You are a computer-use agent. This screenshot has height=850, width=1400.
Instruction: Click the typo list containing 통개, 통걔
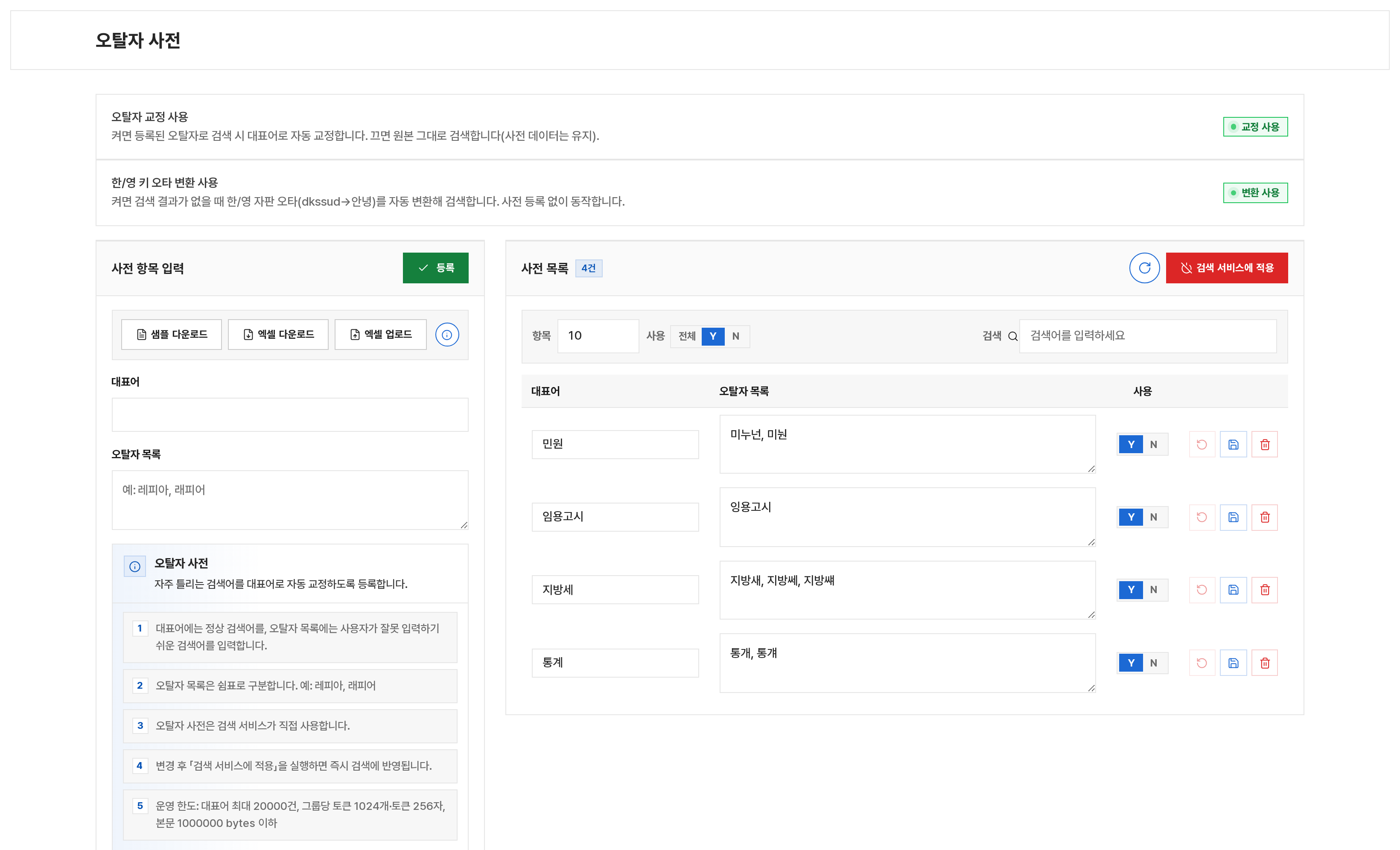[907, 663]
